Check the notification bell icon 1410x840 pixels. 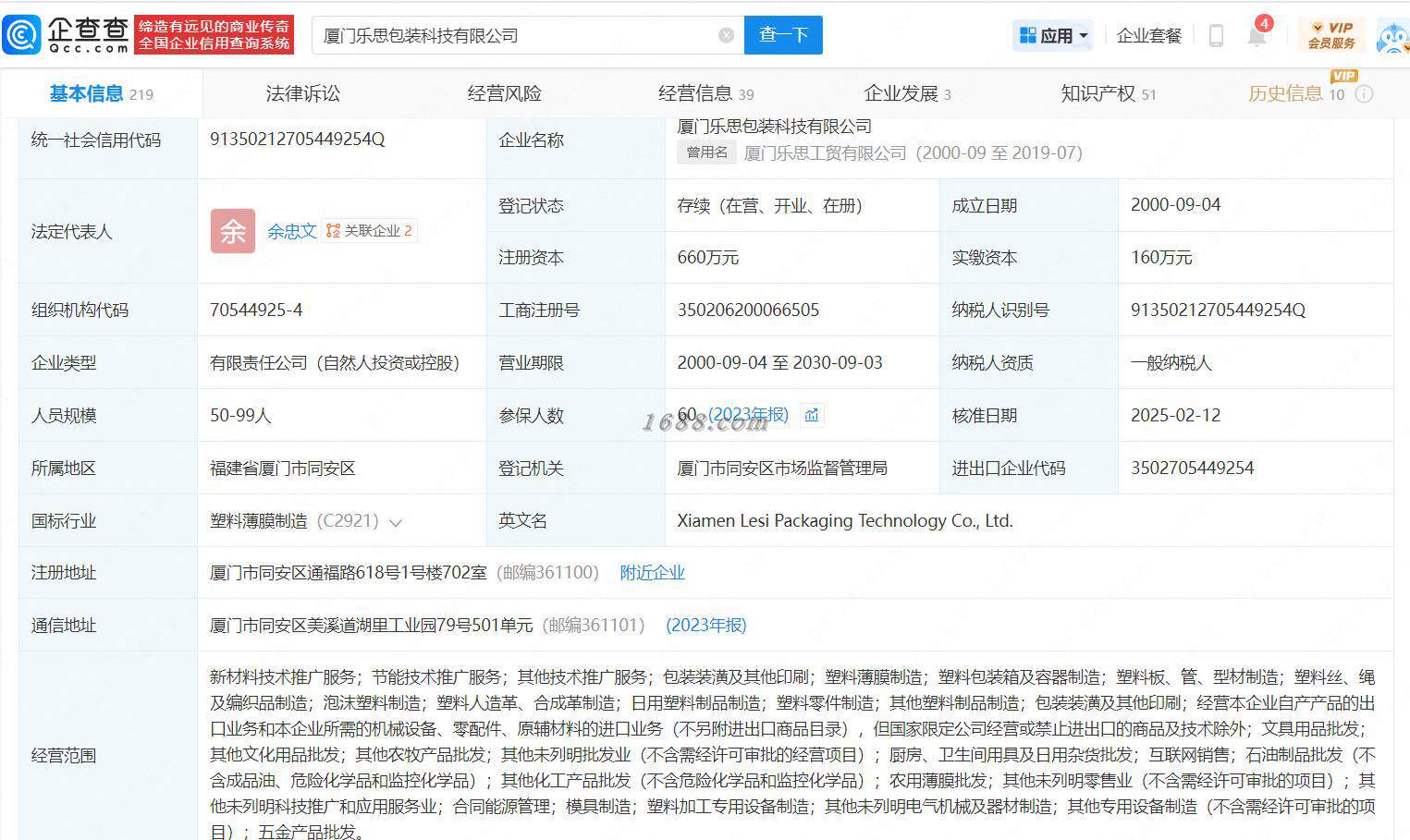(x=1257, y=35)
